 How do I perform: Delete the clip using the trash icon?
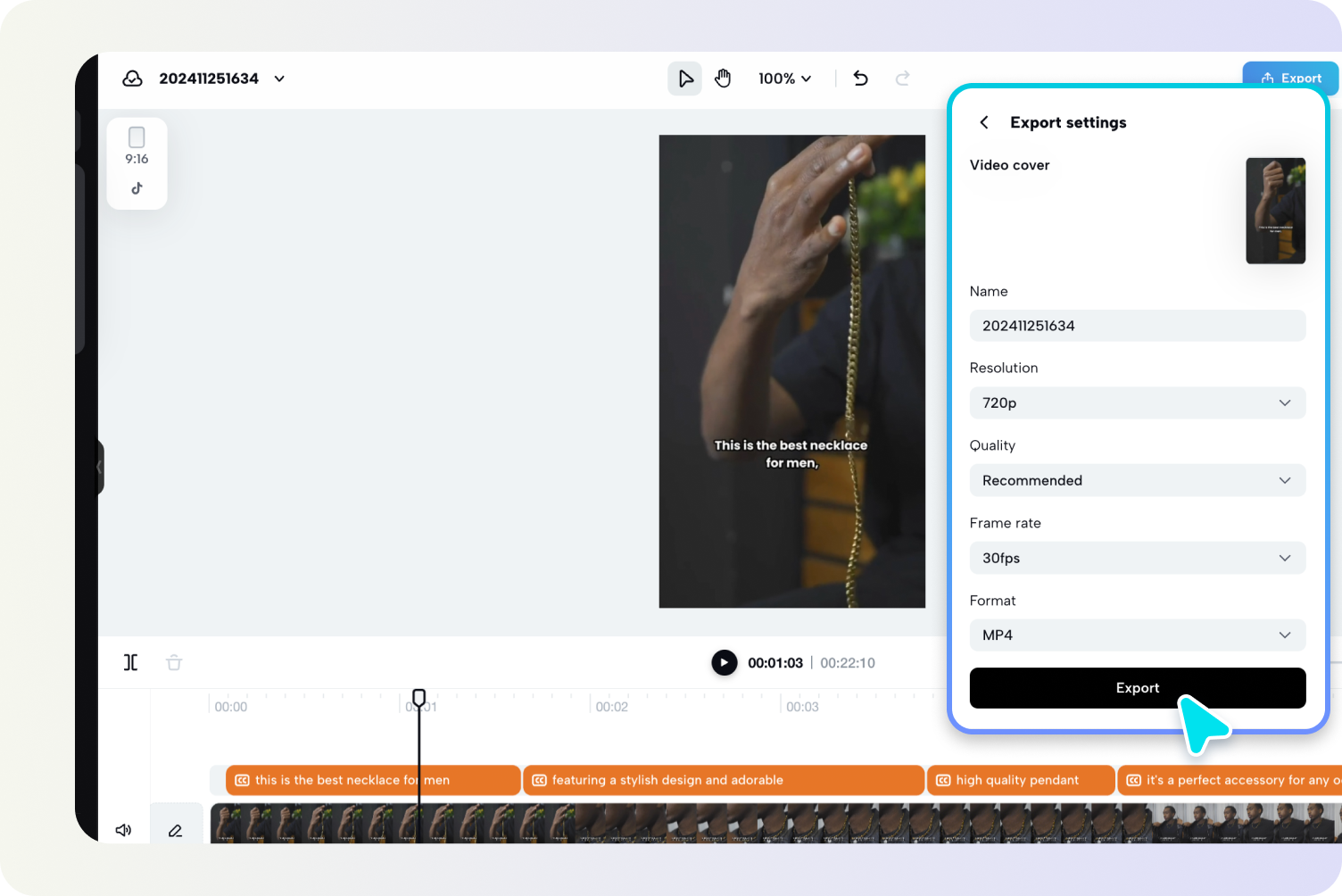point(173,662)
